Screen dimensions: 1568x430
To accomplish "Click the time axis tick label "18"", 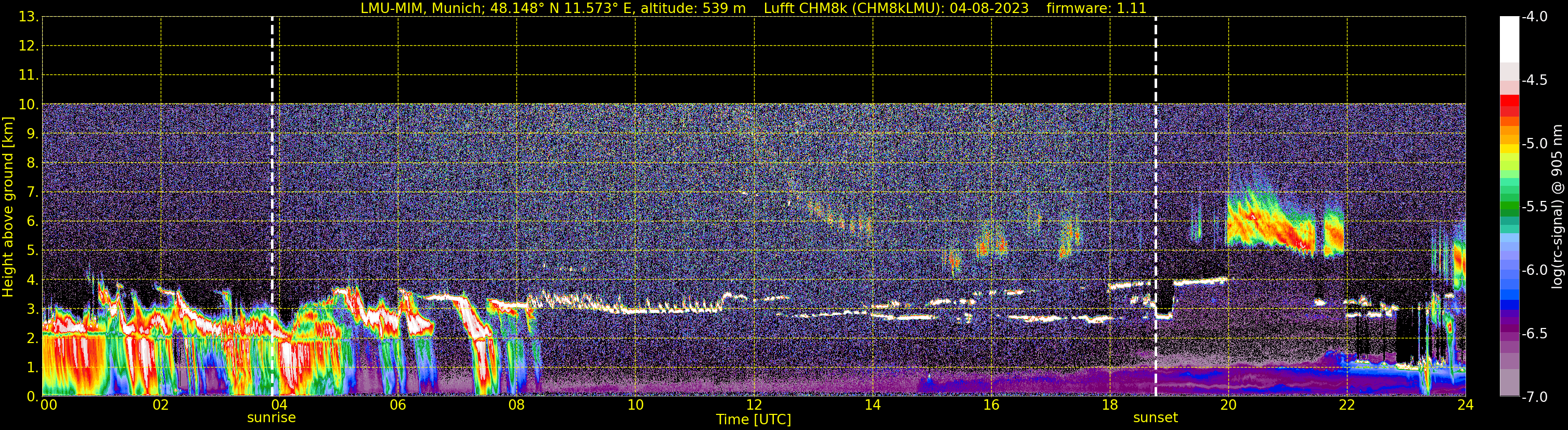I will pos(1110,405).
